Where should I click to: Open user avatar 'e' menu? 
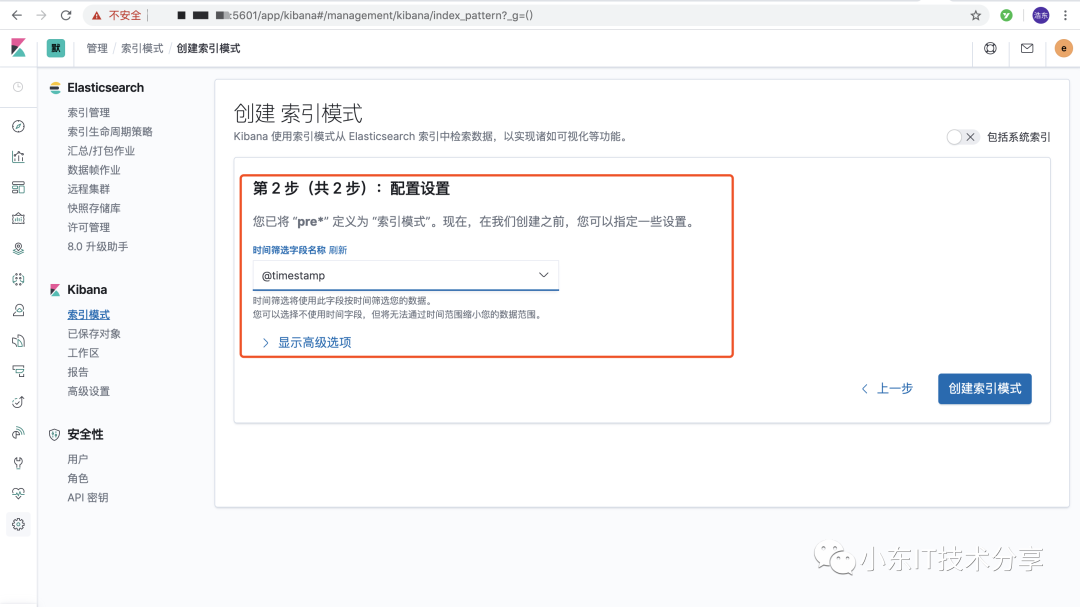point(1063,48)
